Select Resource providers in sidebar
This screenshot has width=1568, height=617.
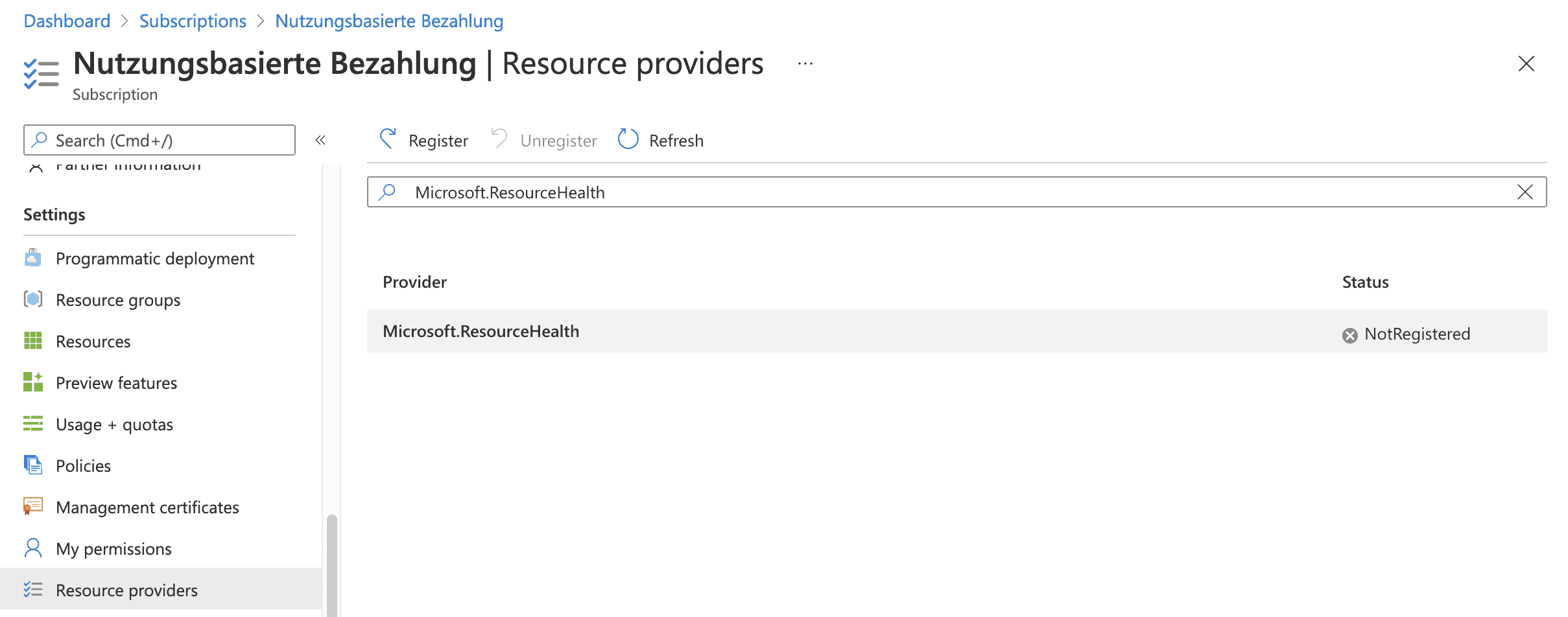126,590
